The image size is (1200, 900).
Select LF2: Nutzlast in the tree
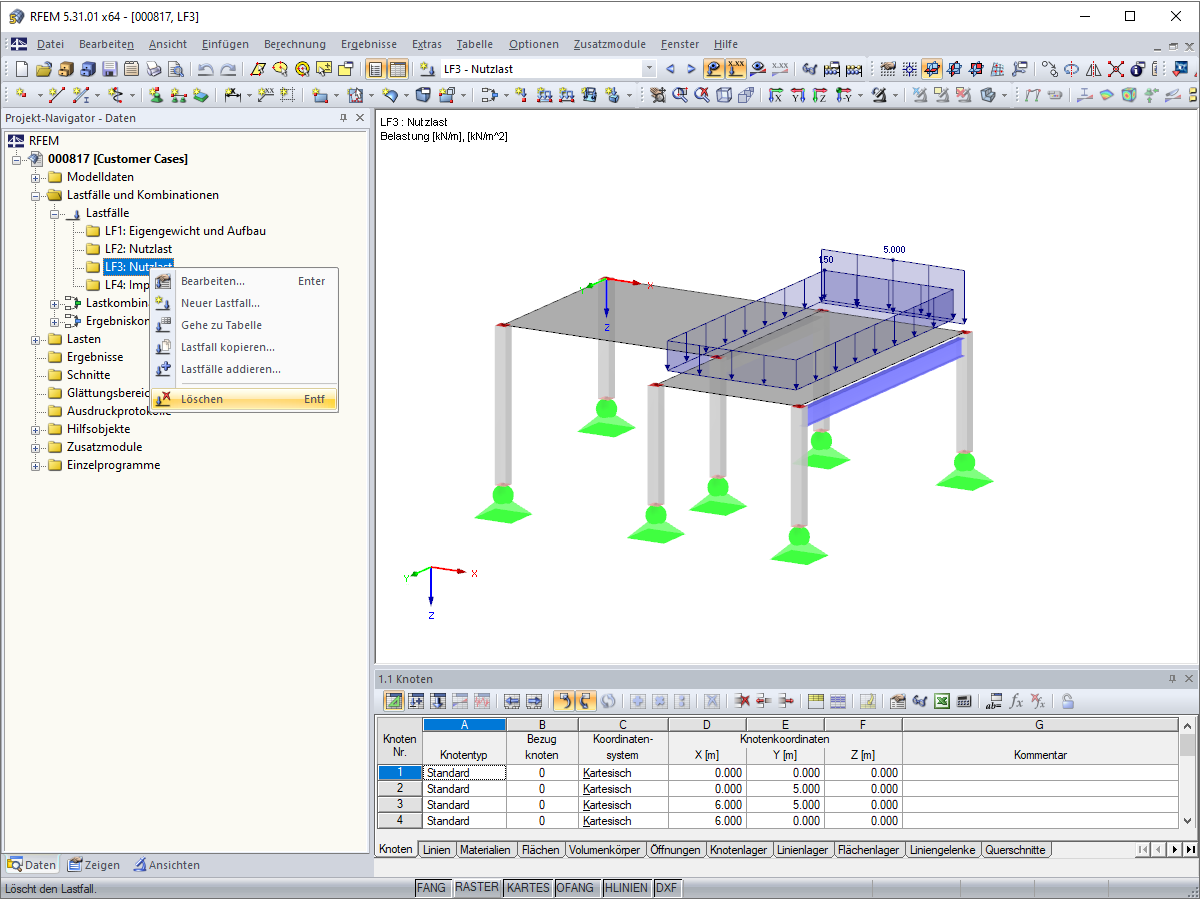click(x=138, y=249)
